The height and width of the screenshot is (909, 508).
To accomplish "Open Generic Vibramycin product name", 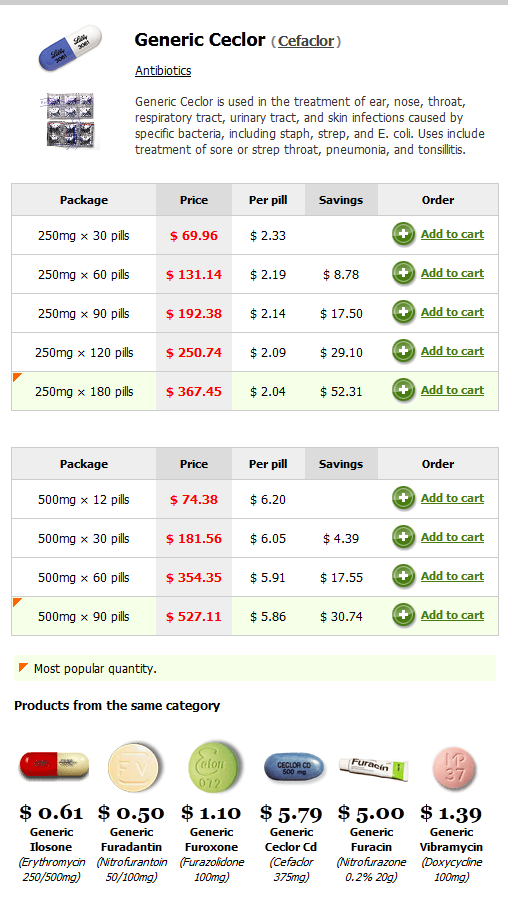I will (451, 839).
